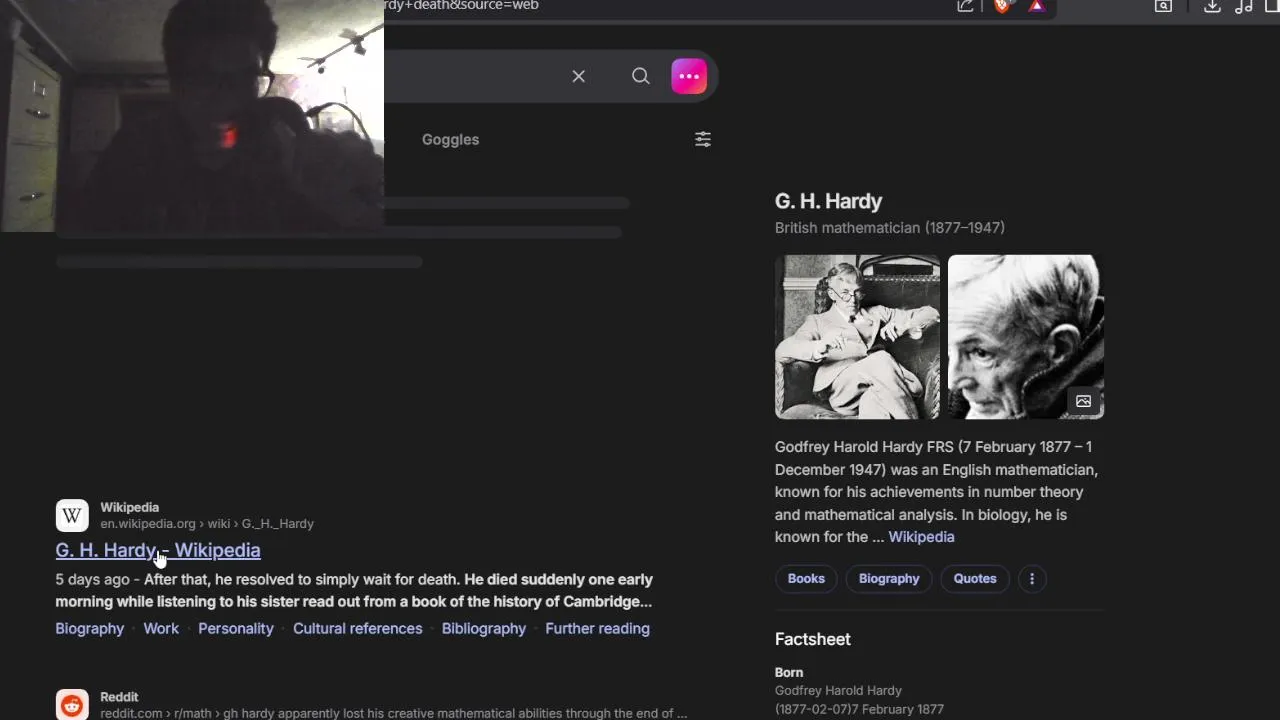Open the pink AI answer button
This screenshot has height=720, width=1280.
point(689,76)
